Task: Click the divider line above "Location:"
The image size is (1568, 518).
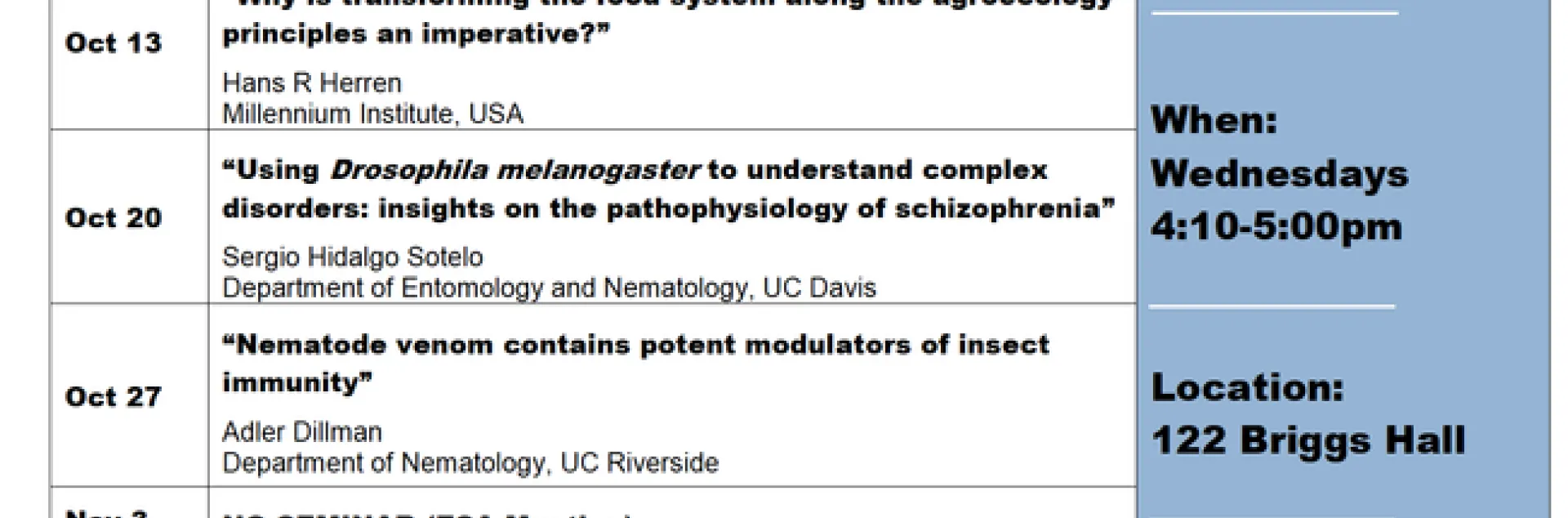Action: tap(1271, 307)
